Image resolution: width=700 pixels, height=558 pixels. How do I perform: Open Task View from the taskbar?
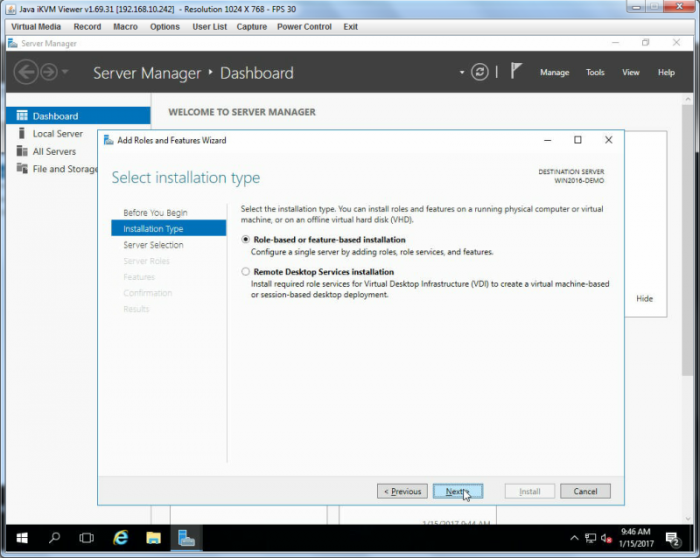click(87, 538)
